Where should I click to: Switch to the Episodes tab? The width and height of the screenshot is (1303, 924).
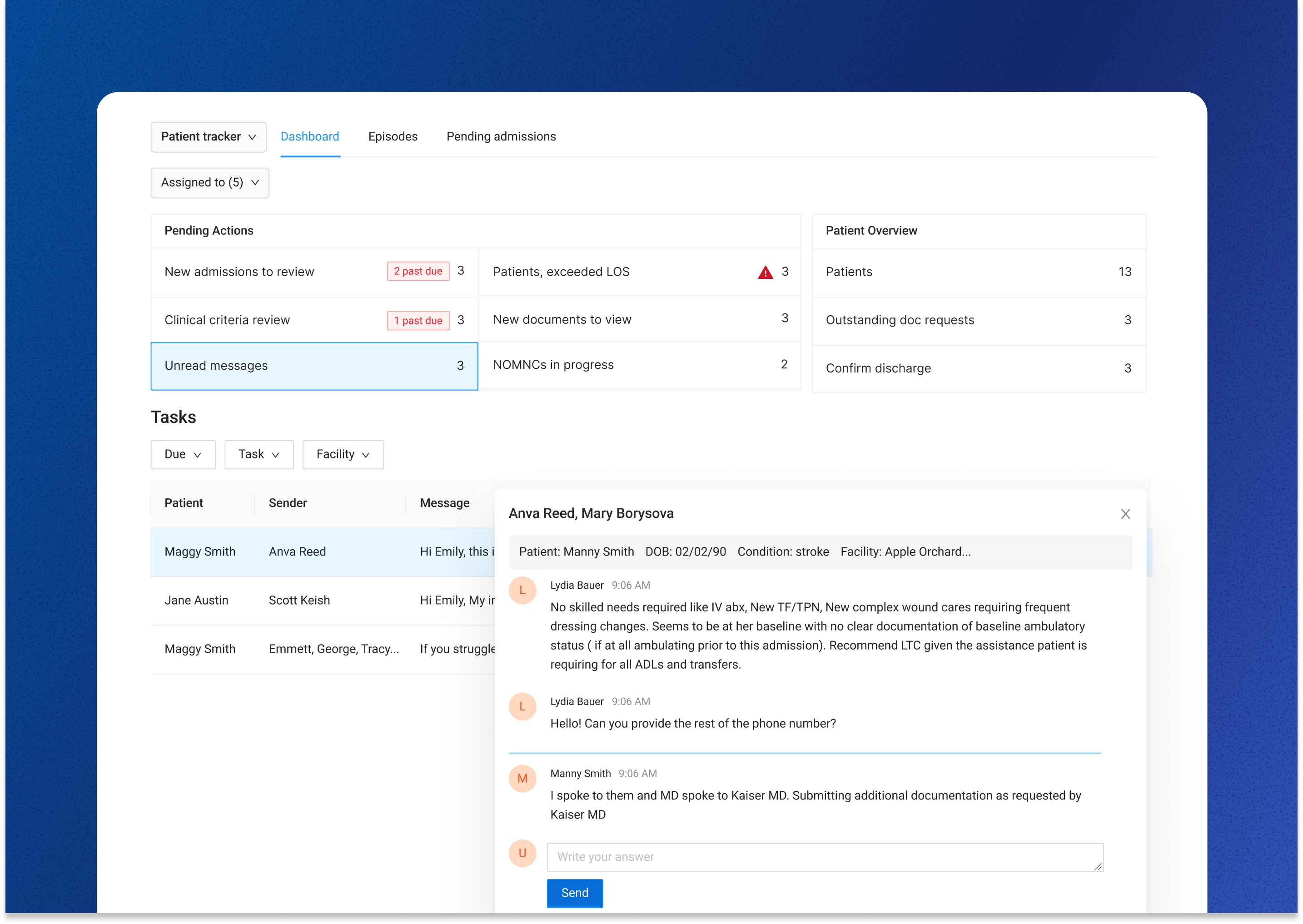(x=392, y=137)
